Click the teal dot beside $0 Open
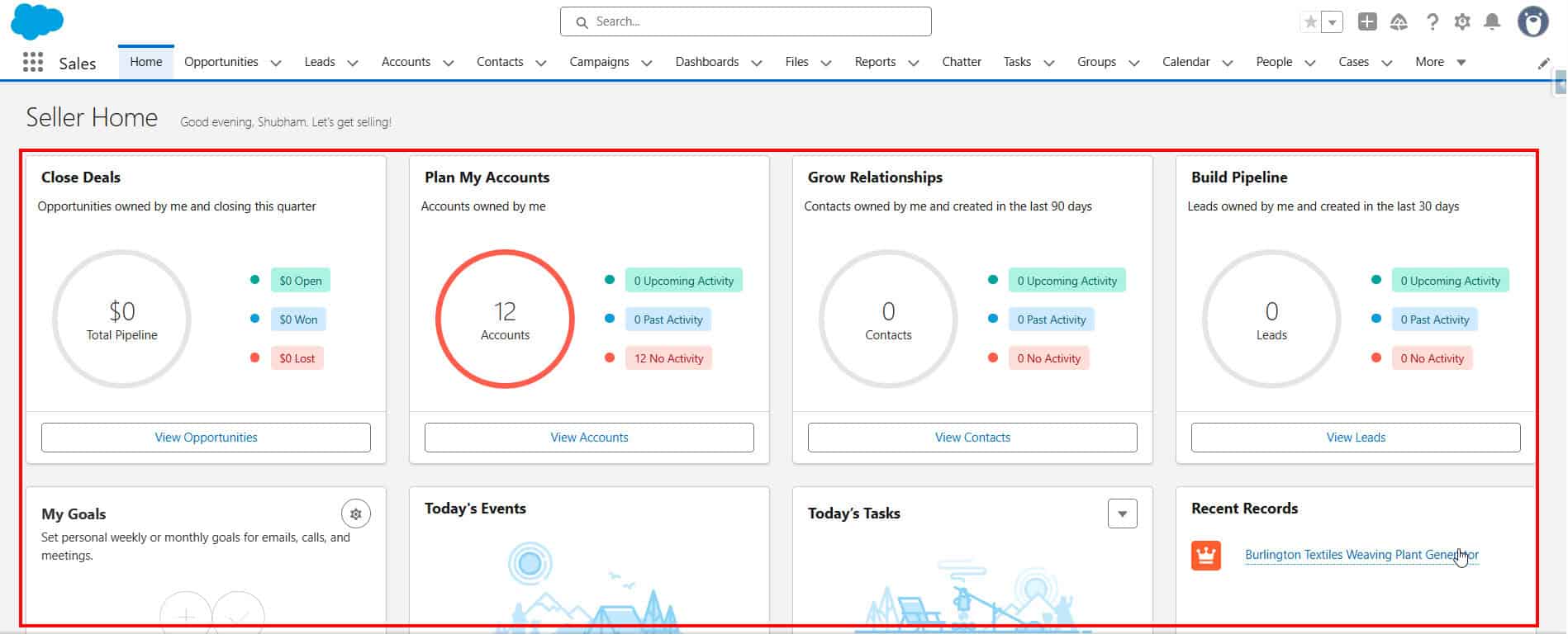Screen dimensions: 1568x639 254,280
